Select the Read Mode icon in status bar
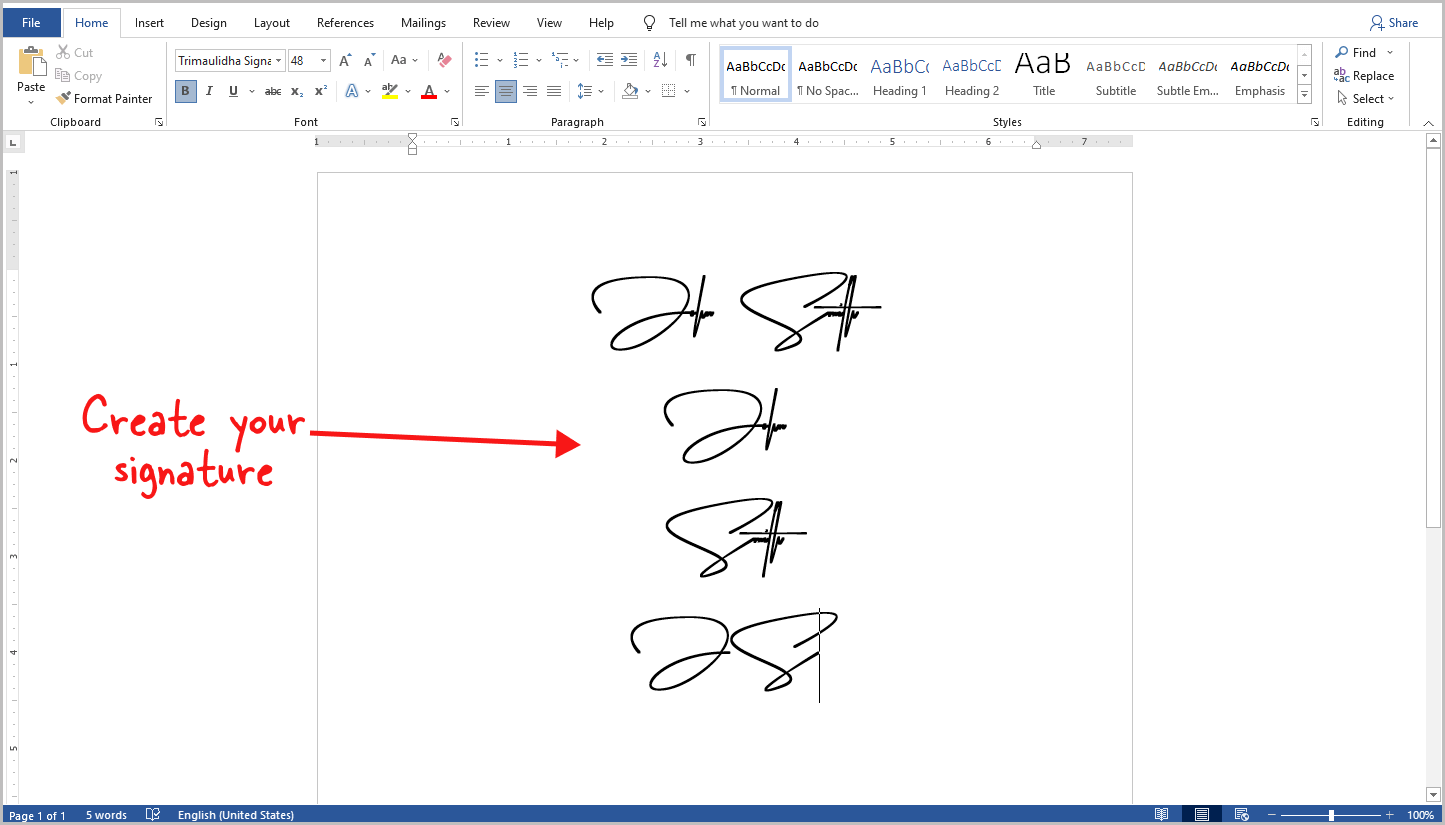 pyautogui.click(x=1162, y=814)
